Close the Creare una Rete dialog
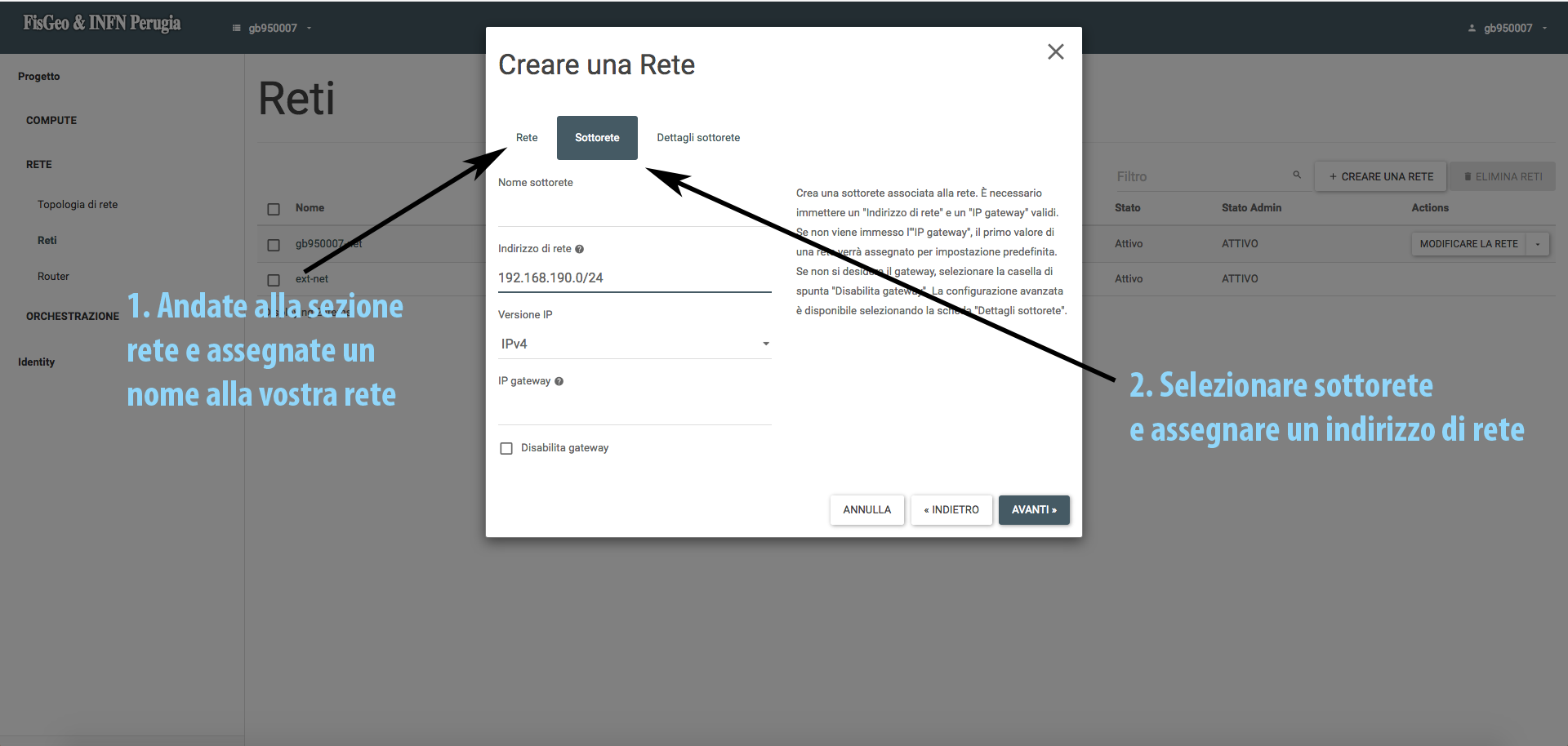 [x=1055, y=52]
